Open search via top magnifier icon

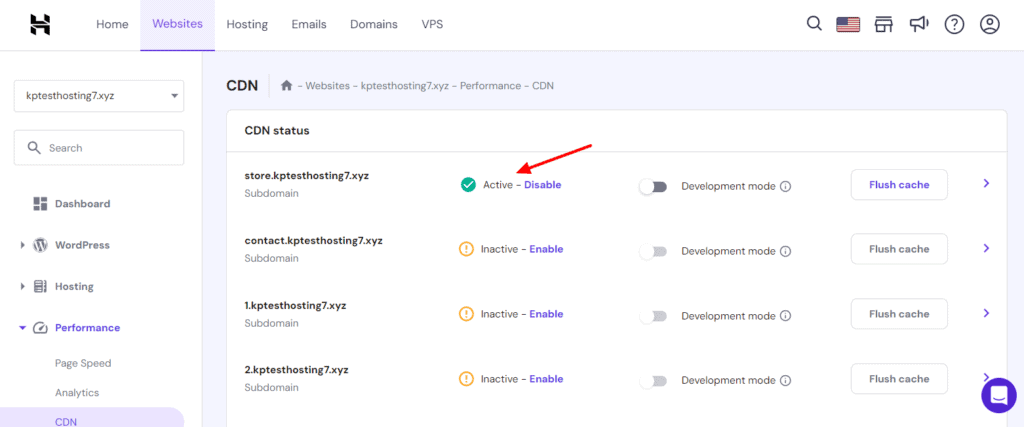pyautogui.click(x=814, y=24)
